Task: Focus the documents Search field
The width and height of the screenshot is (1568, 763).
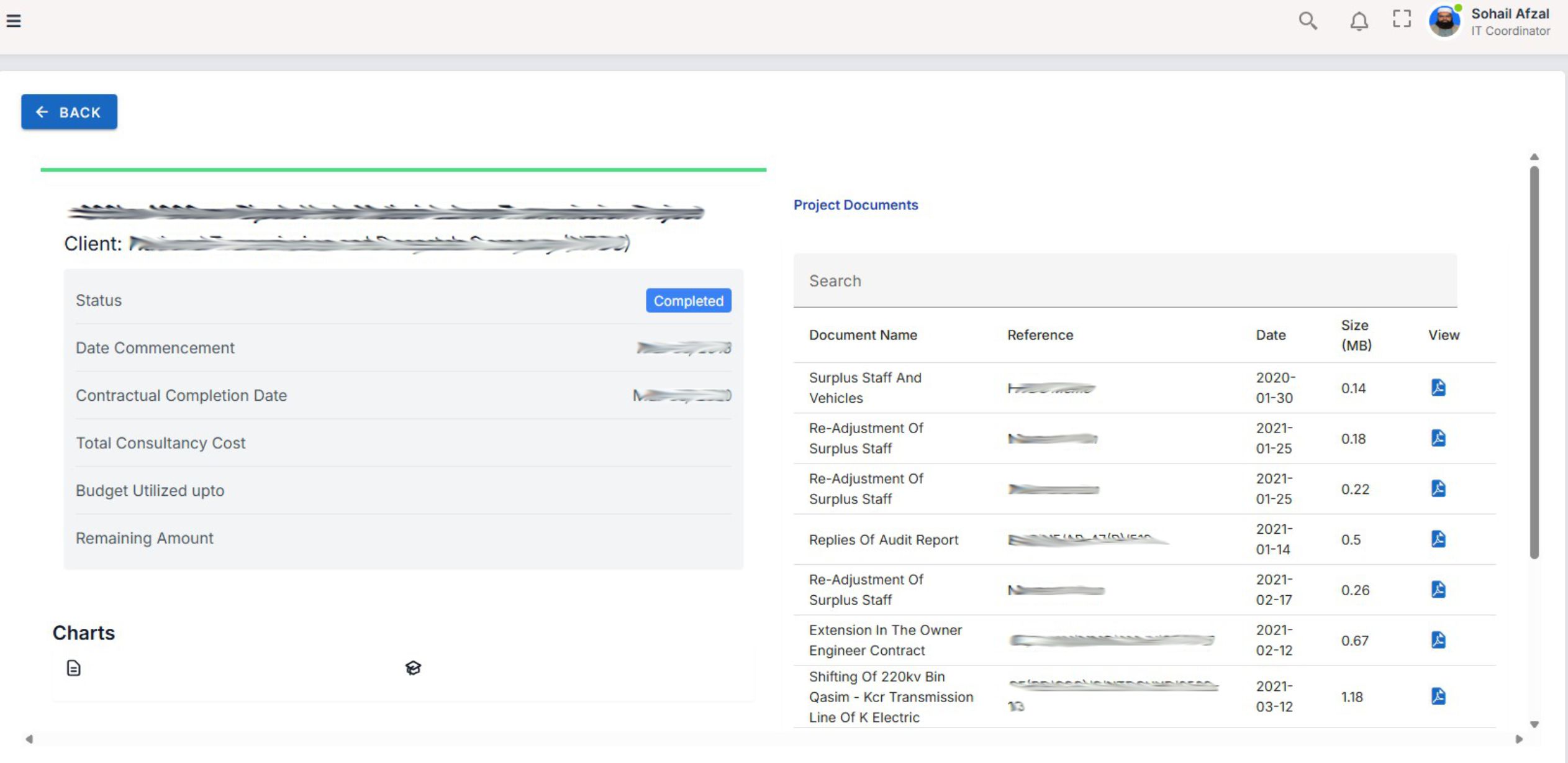Action: point(1124,281)
